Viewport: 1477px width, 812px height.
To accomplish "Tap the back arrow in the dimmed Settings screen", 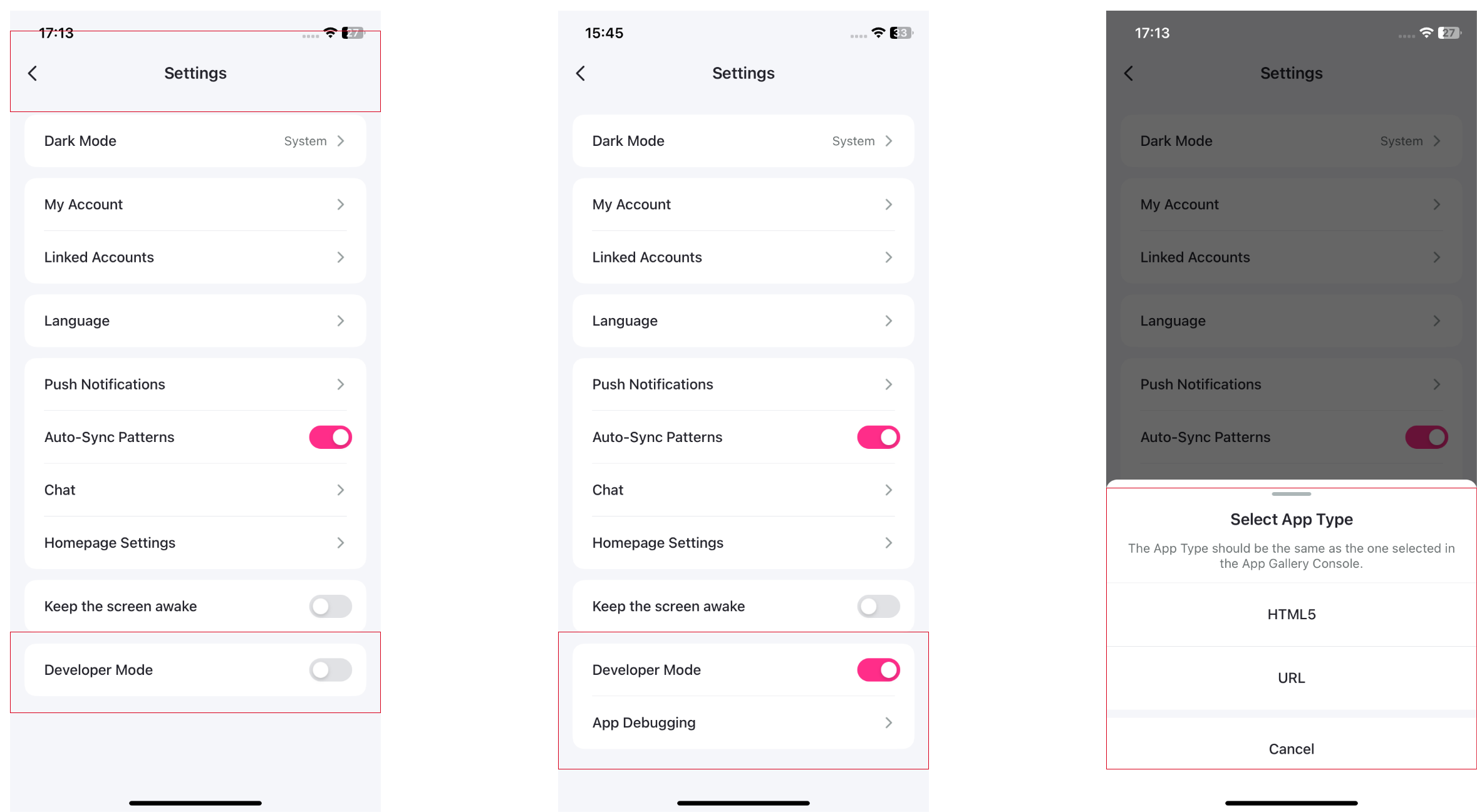I will [x=1129, y=73].
